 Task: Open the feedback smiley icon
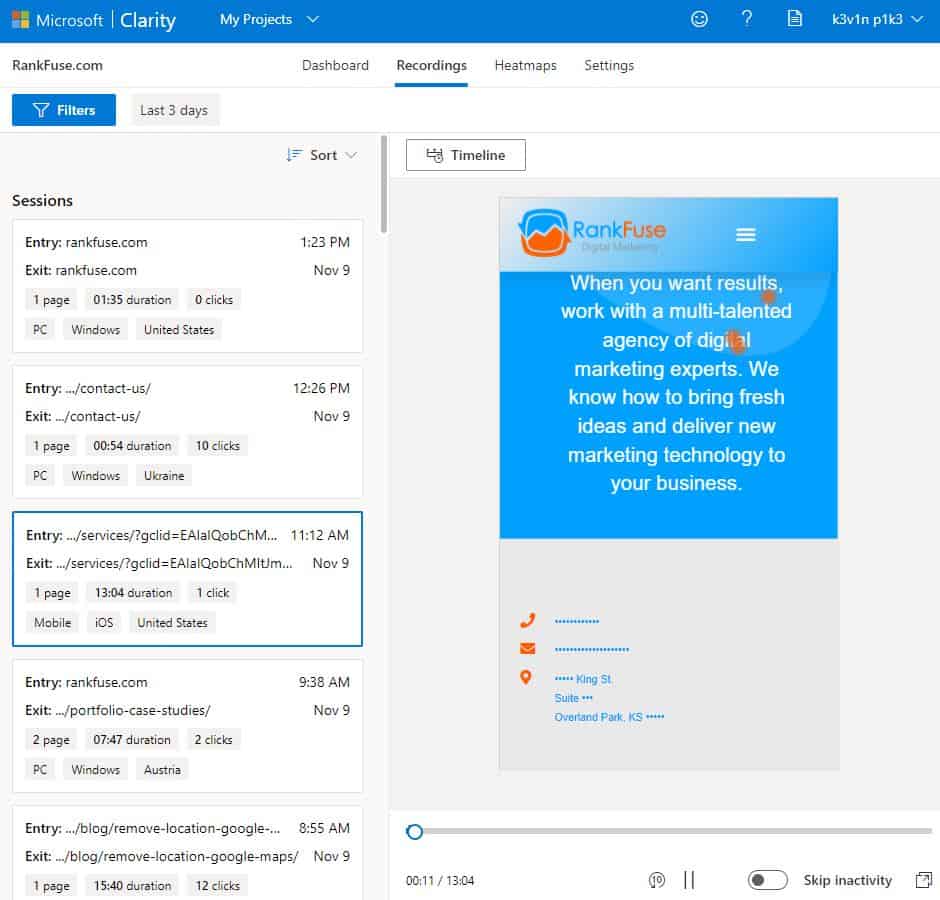(x=699, y=19)
